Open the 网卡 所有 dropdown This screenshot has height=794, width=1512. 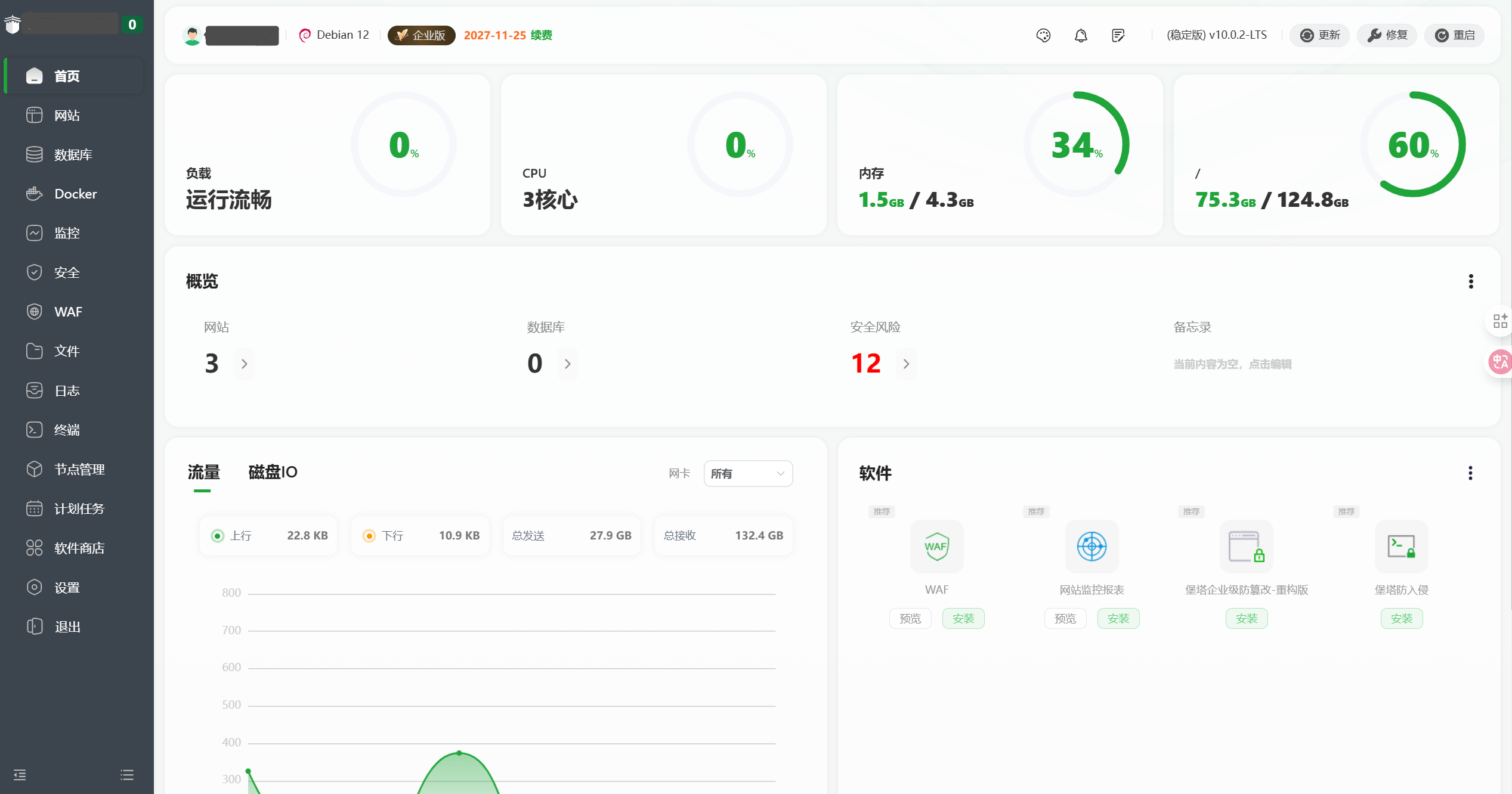point(747,473)
